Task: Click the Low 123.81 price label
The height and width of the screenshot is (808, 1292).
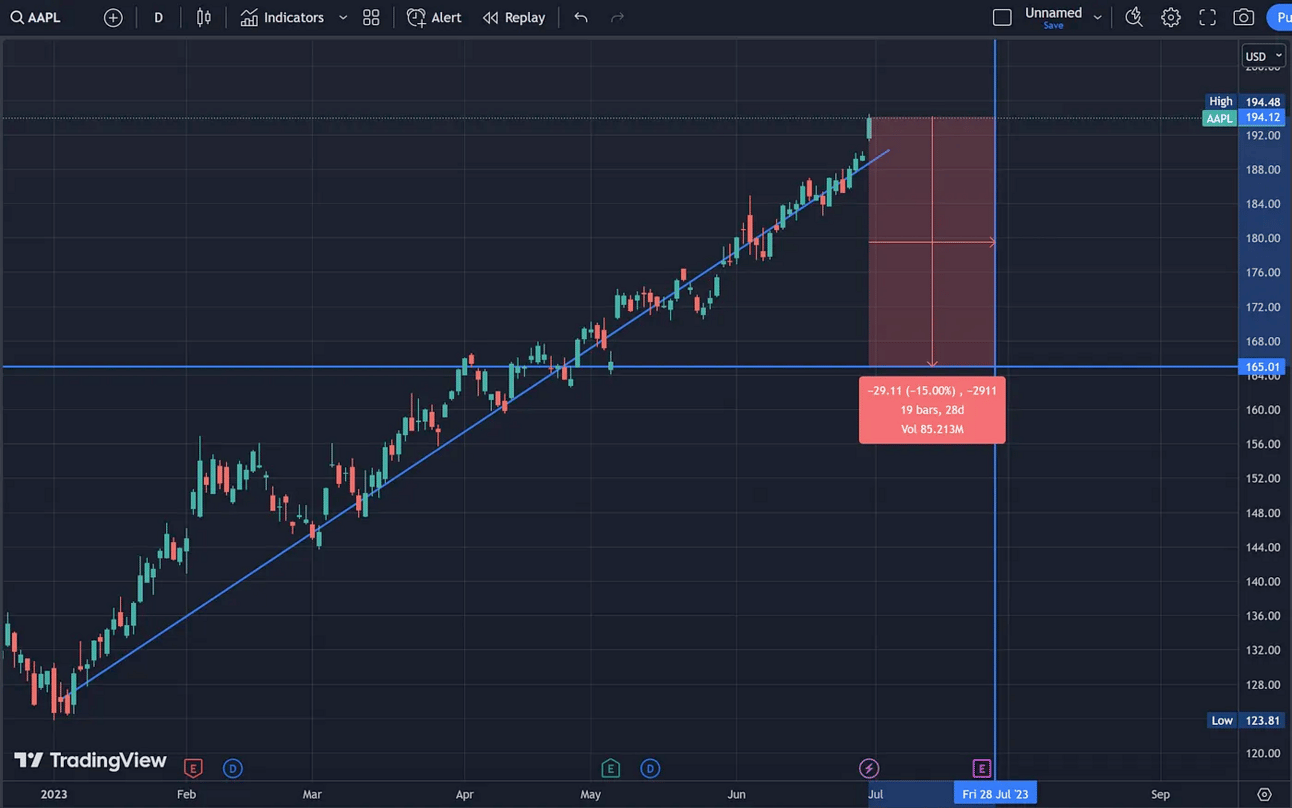Action: pyautogui.click(x=1246, y=720)
